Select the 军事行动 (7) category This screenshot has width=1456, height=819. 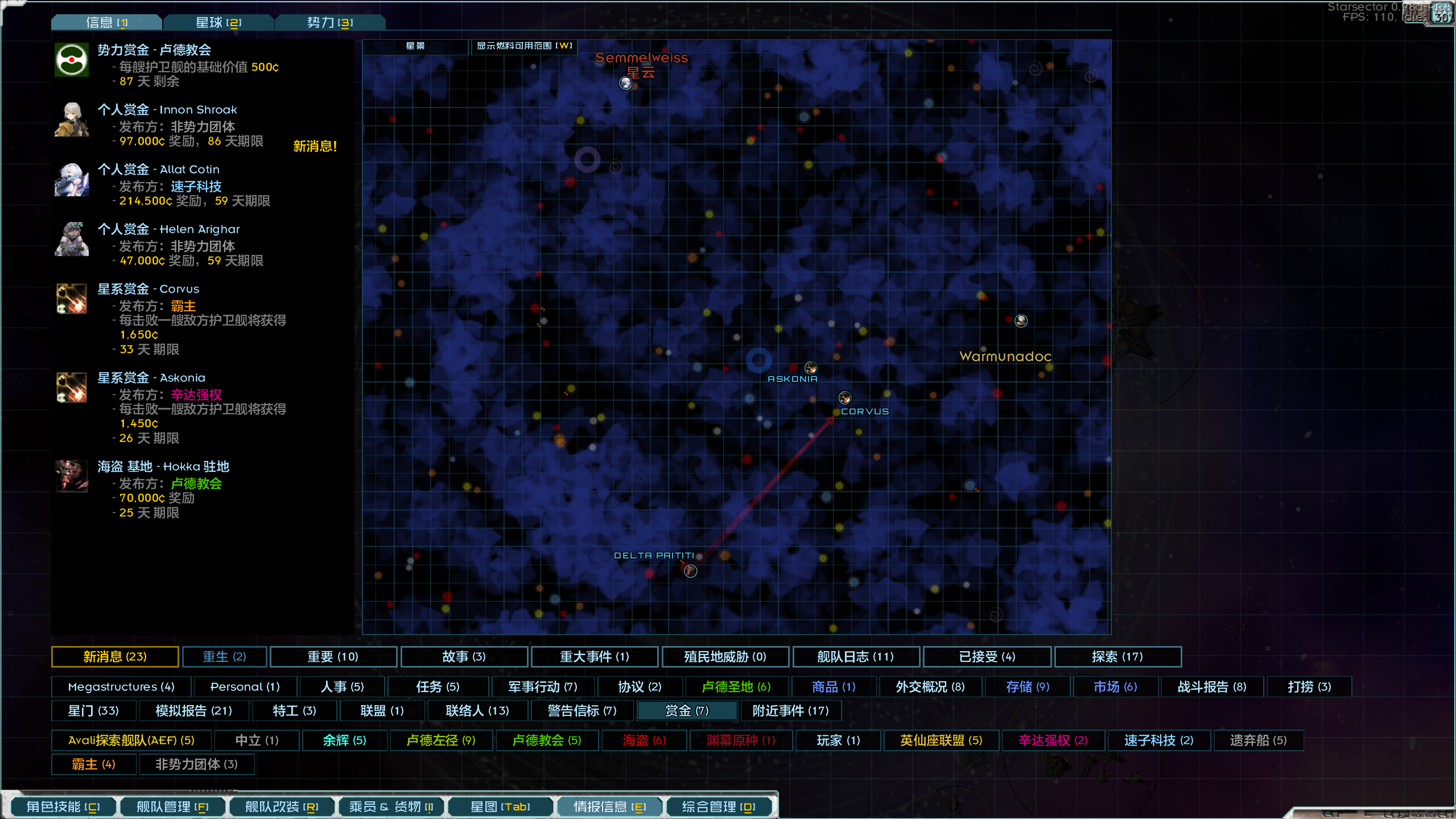[542, 687]
